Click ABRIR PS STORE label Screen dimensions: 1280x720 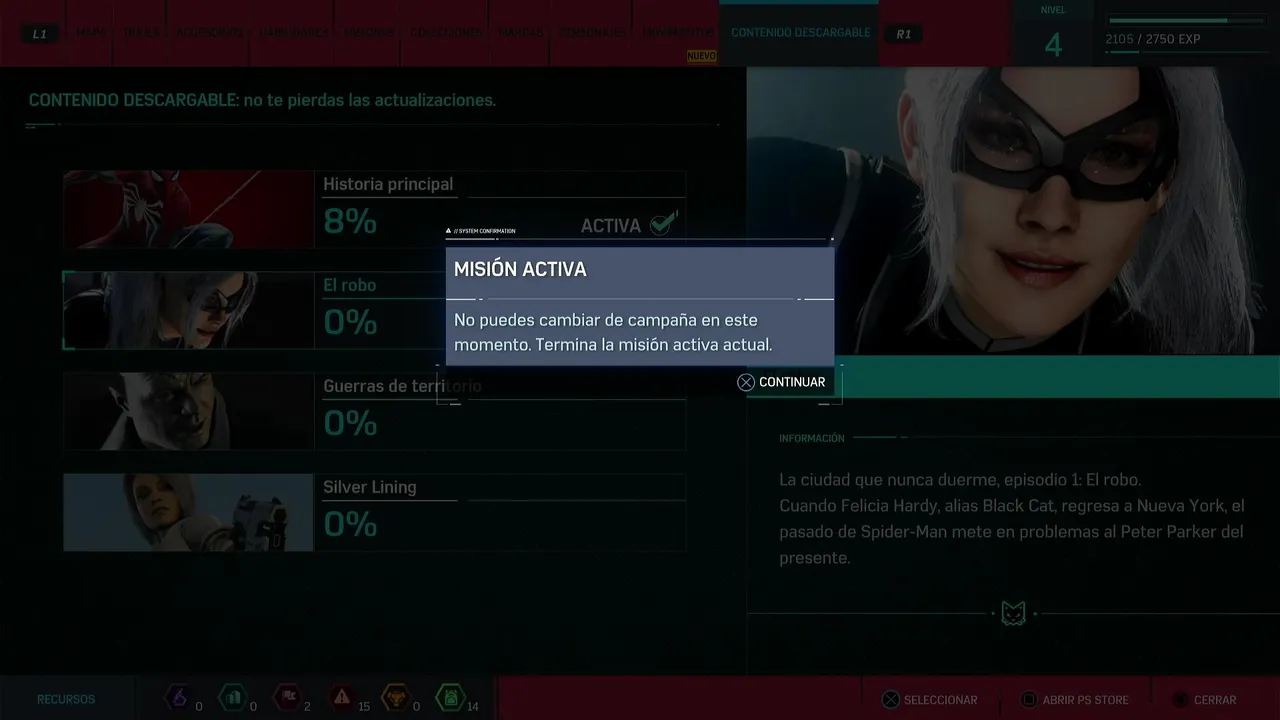pyautogui.click(x=1085, y=700)
